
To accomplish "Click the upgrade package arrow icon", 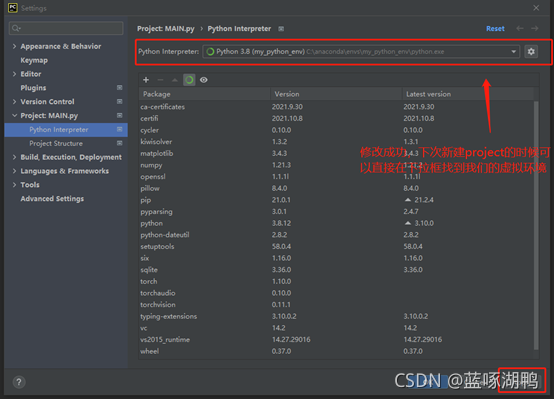I will [175, 80].
